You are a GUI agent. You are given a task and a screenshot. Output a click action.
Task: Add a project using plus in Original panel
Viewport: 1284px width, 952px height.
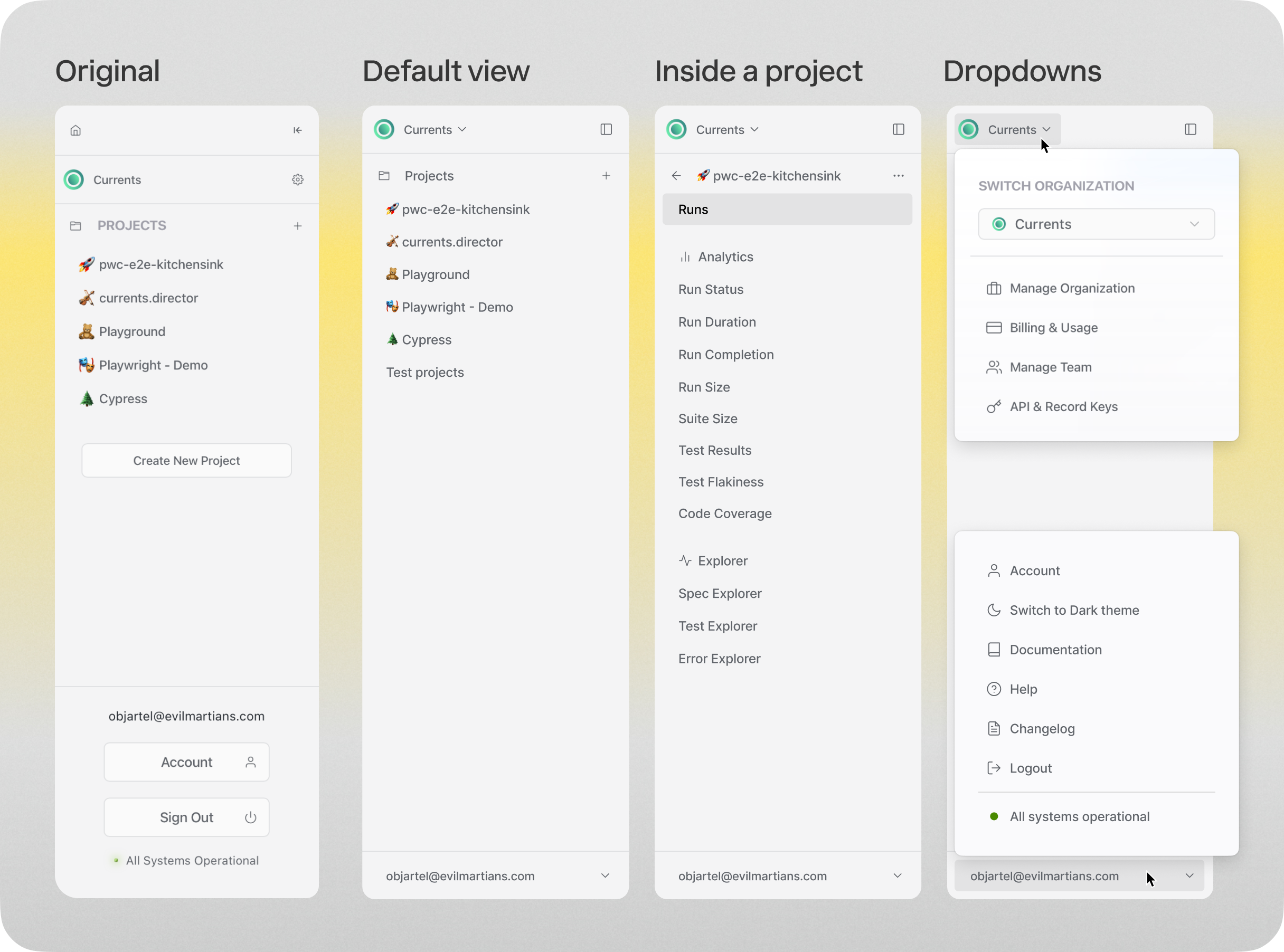297,226
